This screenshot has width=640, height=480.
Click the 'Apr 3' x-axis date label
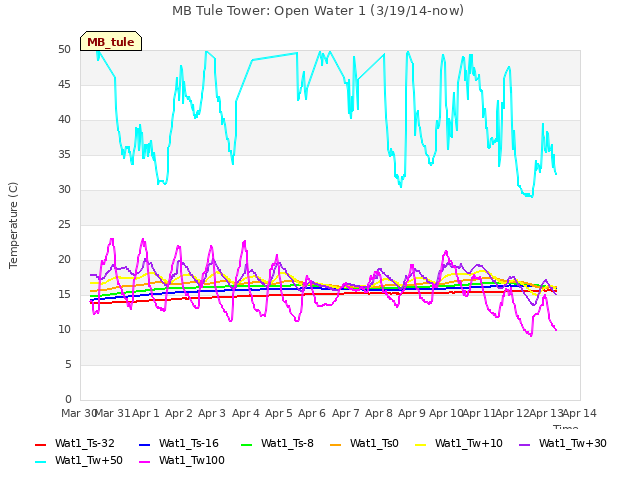(x=212, y=413)
